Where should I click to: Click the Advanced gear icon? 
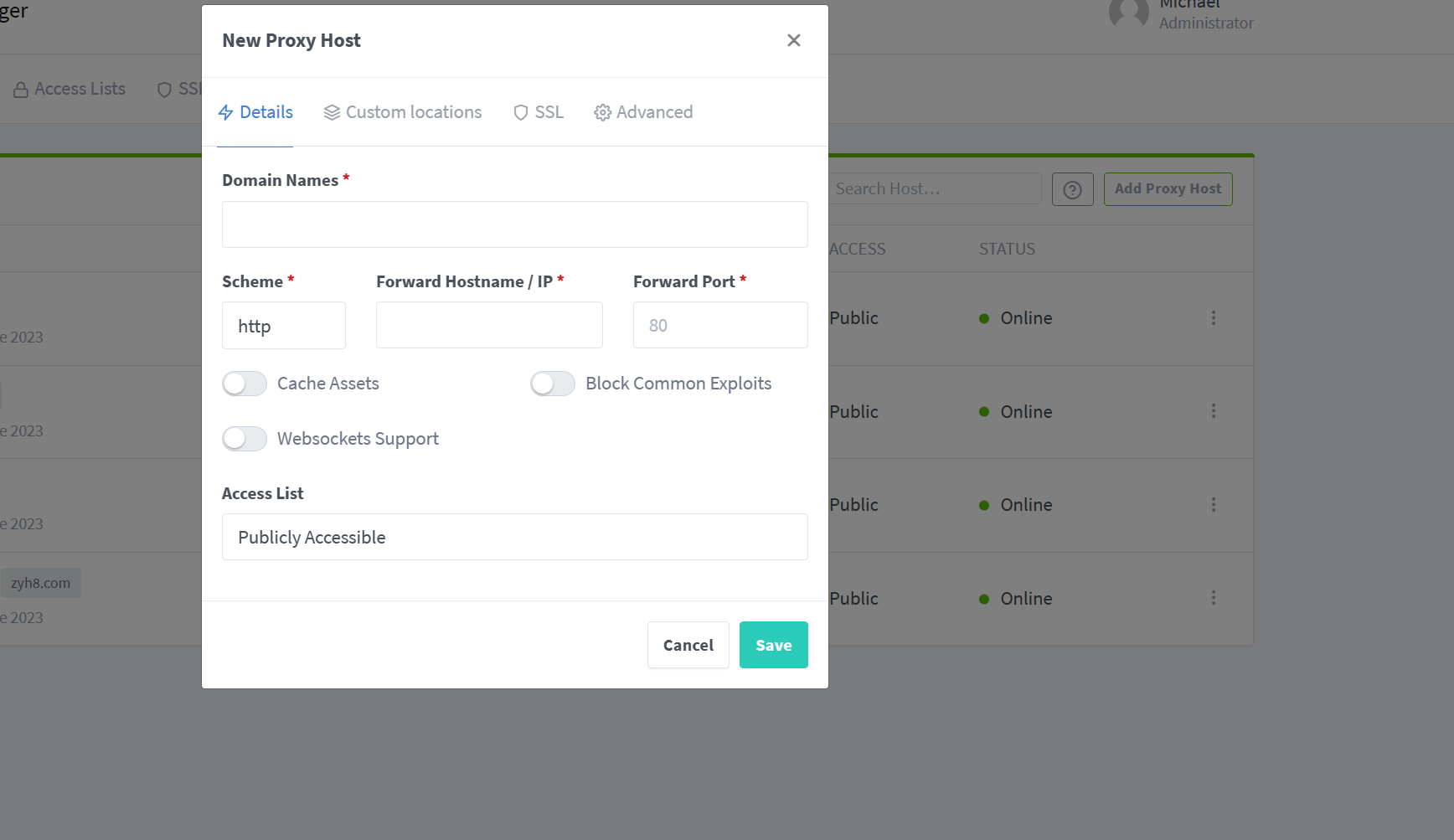(602, 112)
